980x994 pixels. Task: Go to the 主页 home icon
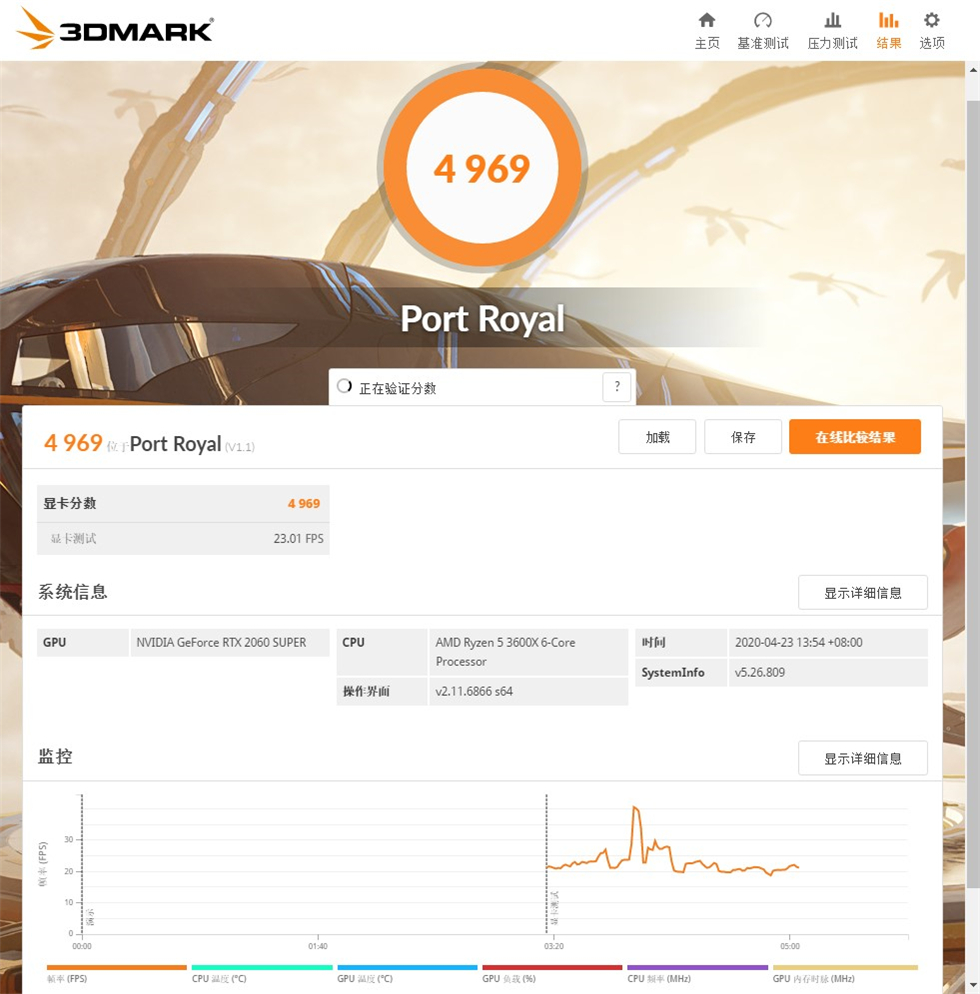pos(707,20)
